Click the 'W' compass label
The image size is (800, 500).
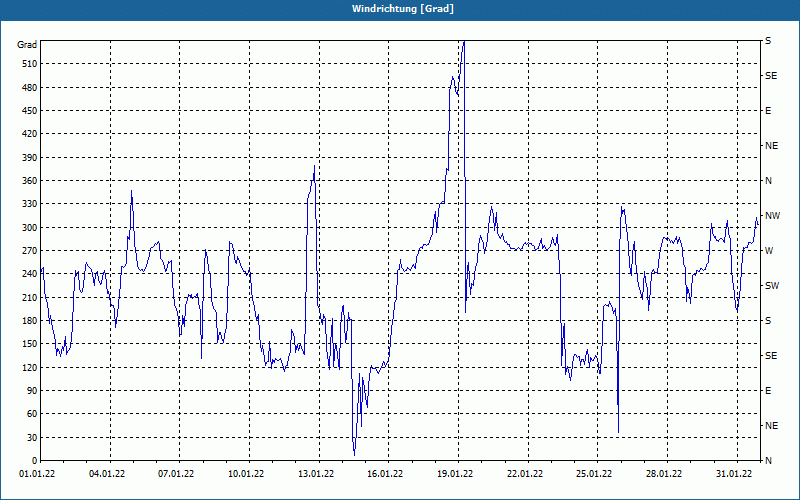769,251
